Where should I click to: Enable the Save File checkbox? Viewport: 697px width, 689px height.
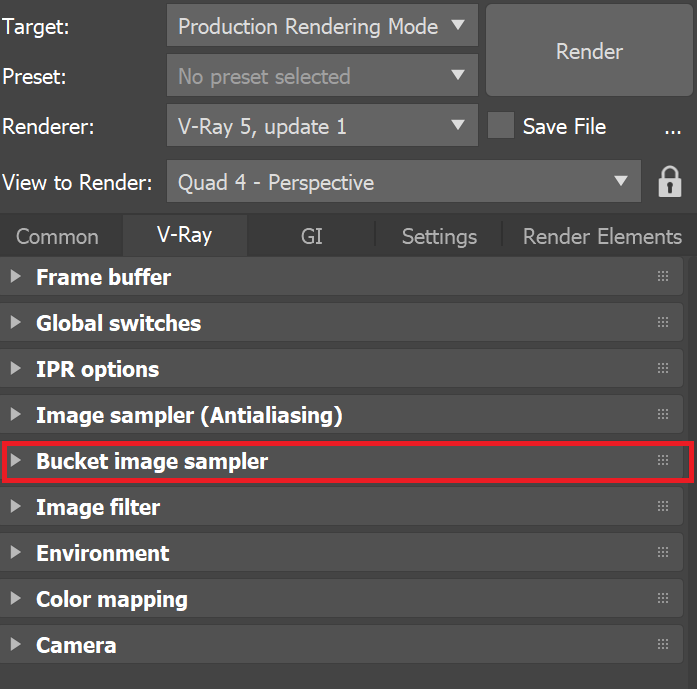[x=501, y=126]
